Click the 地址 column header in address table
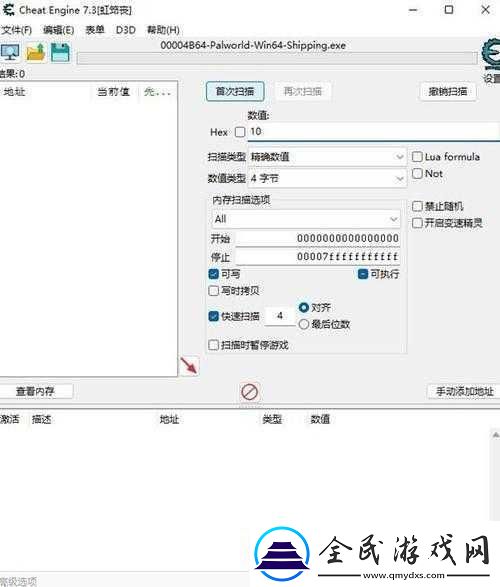Viewport: 500px width, 587px height. tap(169, 419)
